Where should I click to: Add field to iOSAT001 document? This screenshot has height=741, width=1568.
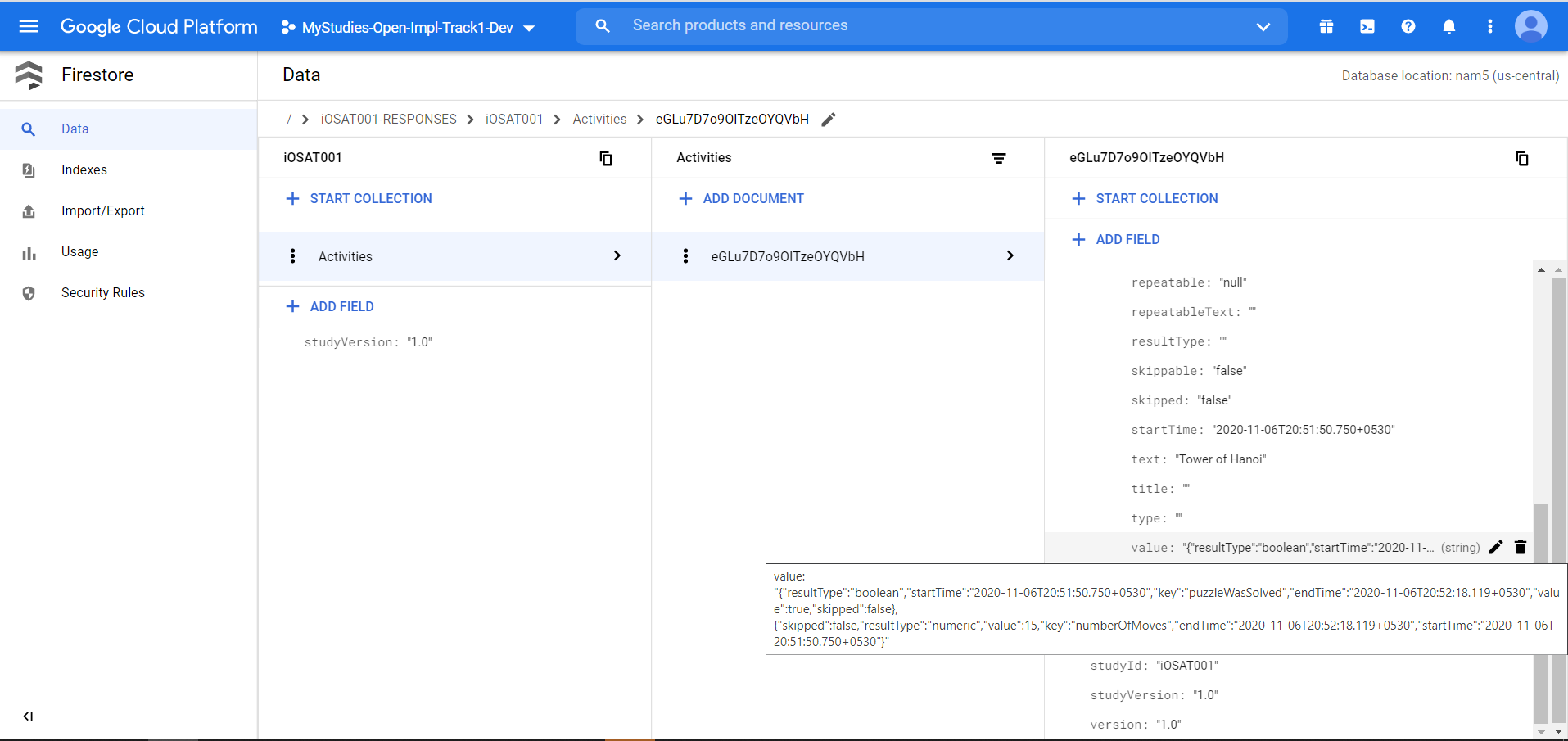[x=330, y=306]
